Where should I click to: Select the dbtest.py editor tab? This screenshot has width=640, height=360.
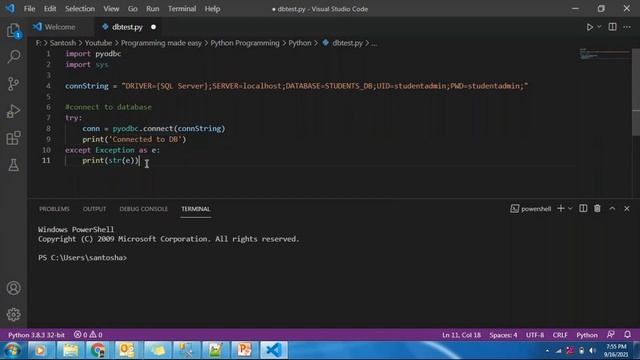(127, 27)
